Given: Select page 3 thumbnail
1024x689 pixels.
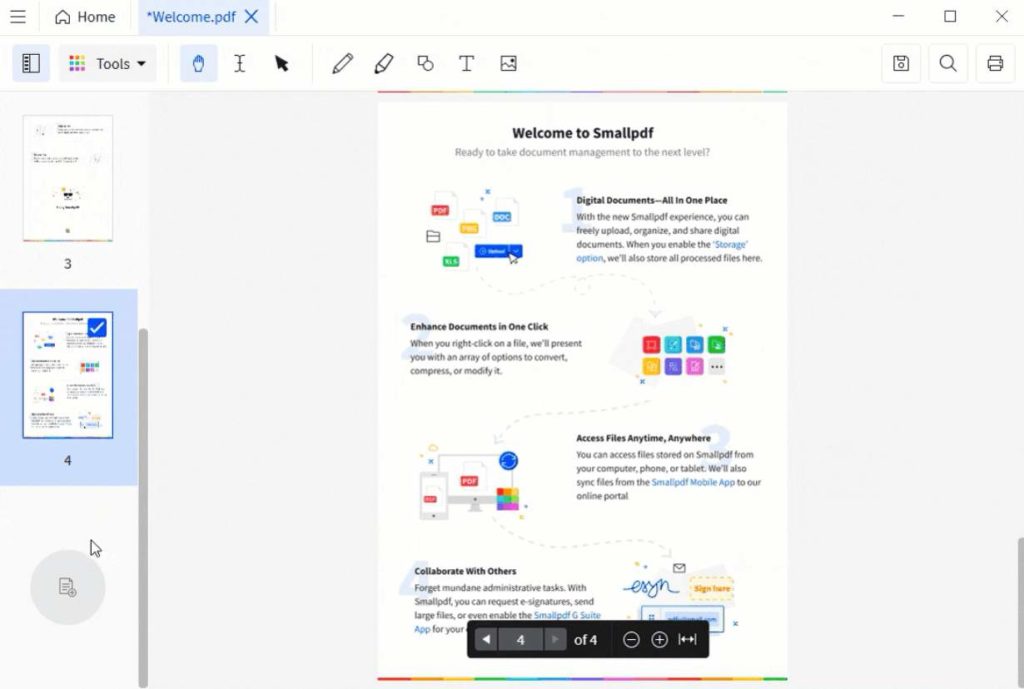Looking at the screenshot, I should pyautogui.click(x=68, y=178).
